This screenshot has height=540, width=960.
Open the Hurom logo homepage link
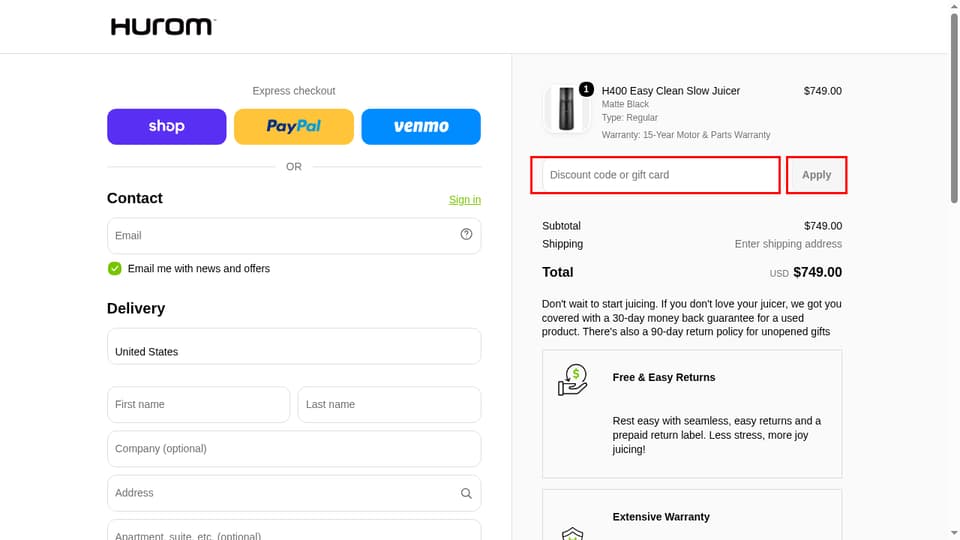[163, 27]
